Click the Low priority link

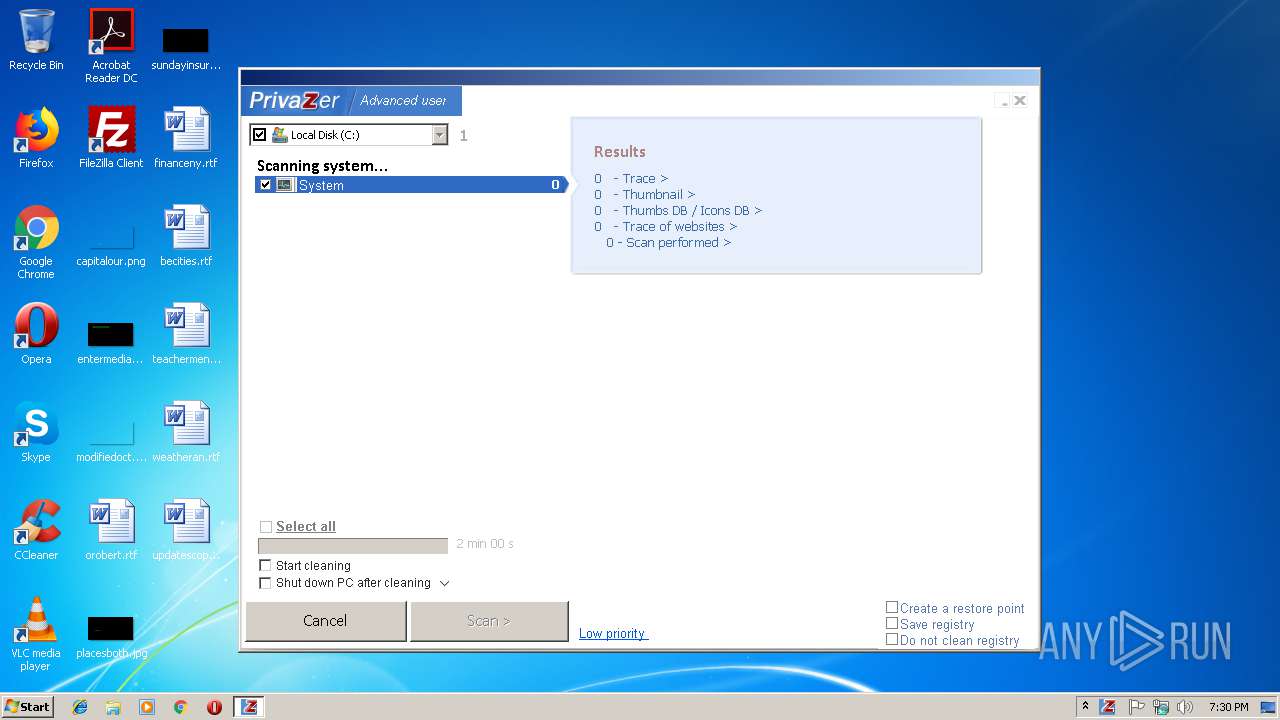point(613,634)
